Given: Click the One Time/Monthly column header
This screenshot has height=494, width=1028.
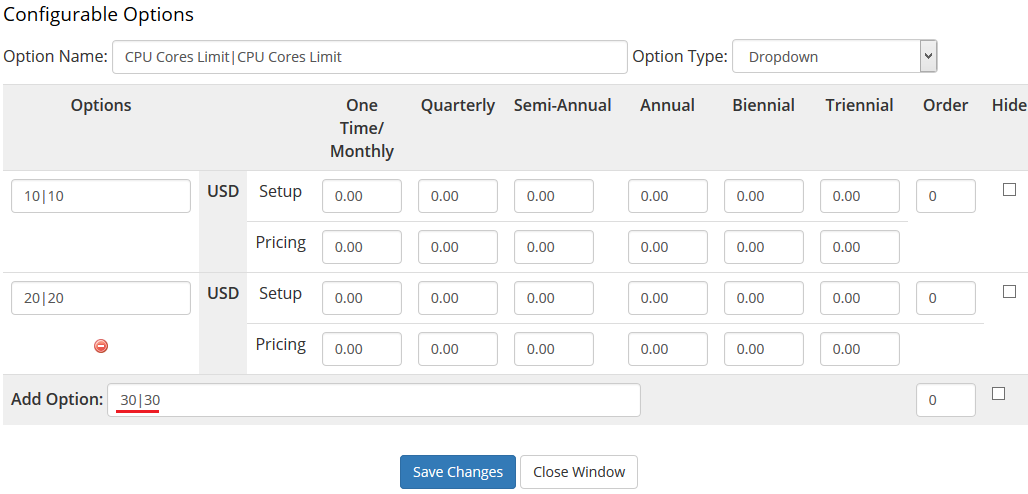Looking at the screenshot, I should 362,129.
